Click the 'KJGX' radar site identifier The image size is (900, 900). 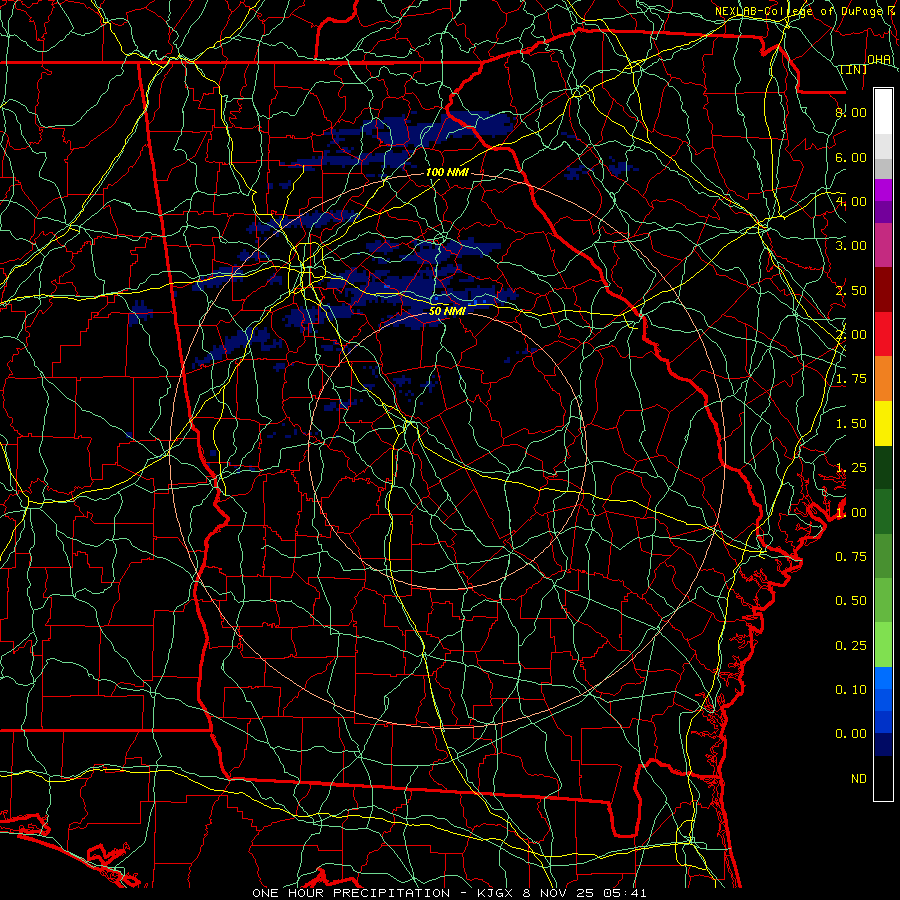[x=496, y=893]
